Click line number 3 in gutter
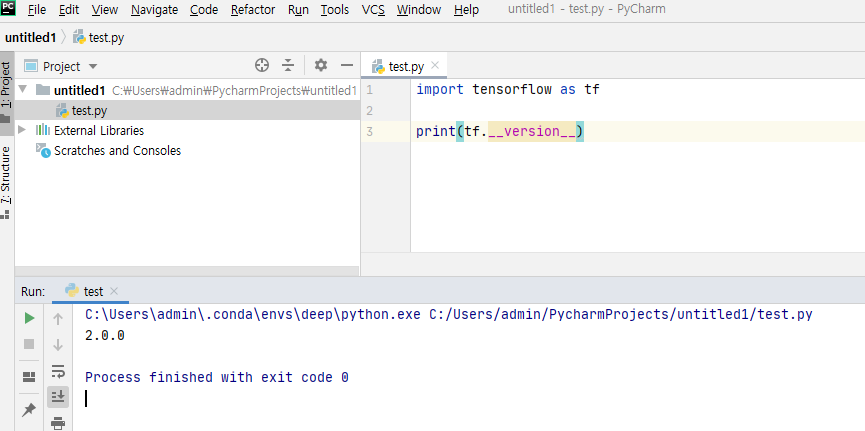865x431 pixels. click(369, 132)
